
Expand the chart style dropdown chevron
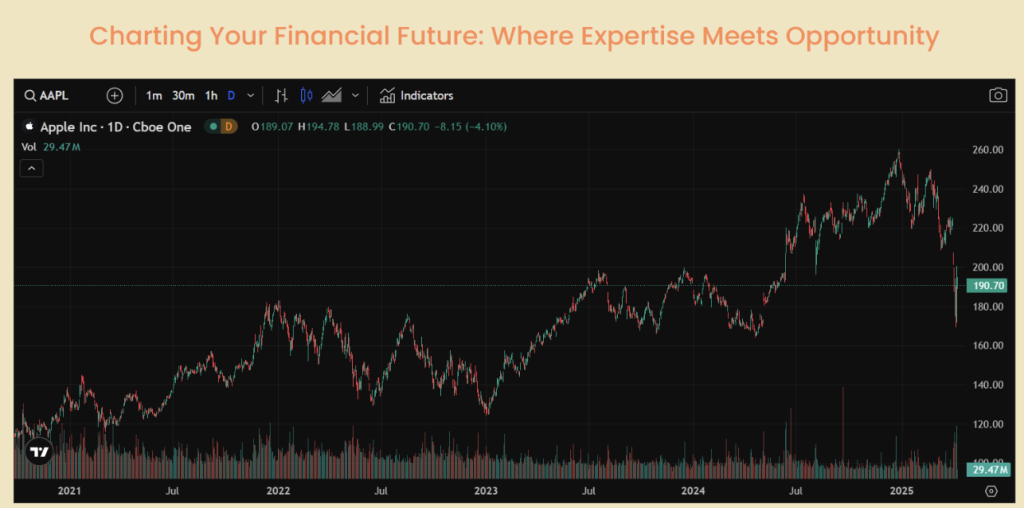[x=355, y=96]
